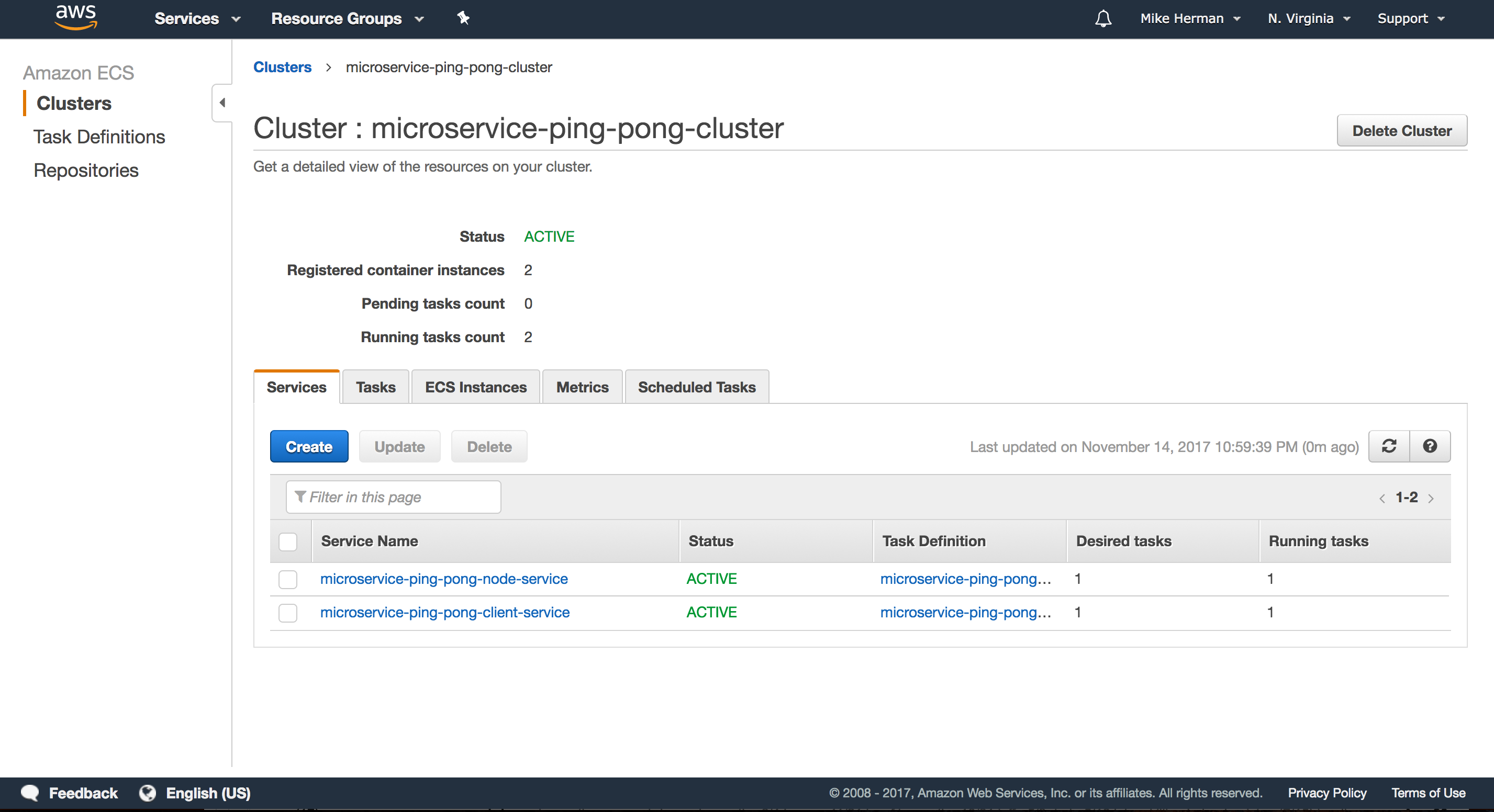This screenshot has height=812, width=1494.
Task: Select all services via header checkbox
Action: point(288,542)
